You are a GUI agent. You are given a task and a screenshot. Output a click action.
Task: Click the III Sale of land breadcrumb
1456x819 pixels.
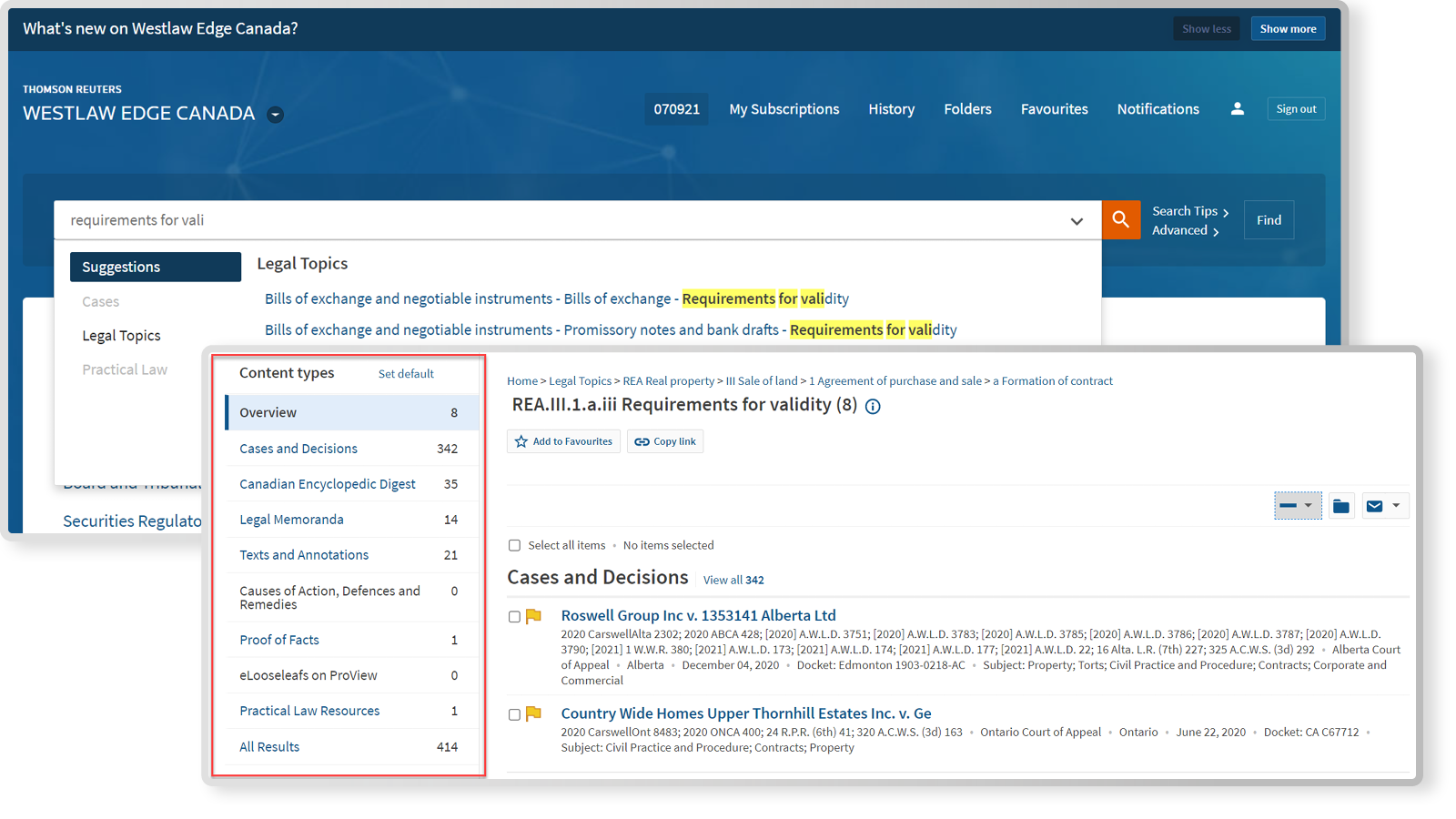(x=761, y=381)
